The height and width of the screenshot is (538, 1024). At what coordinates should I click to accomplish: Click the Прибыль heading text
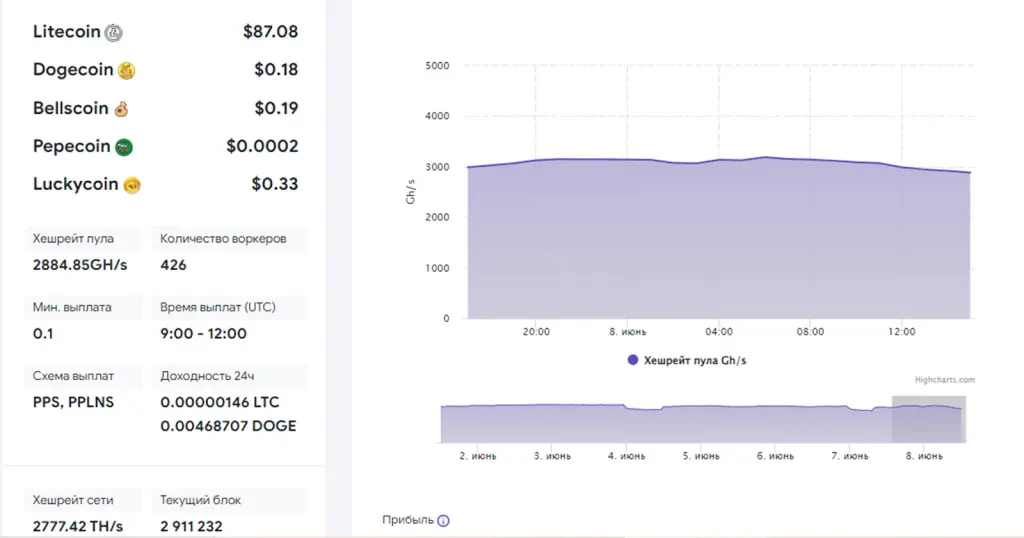(x=408, y=520)
